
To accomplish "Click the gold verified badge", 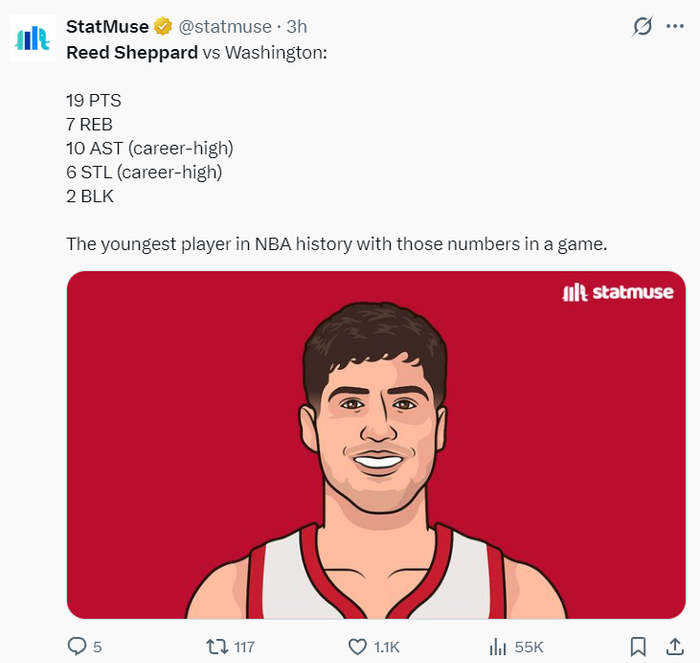I will click(163, 26).
